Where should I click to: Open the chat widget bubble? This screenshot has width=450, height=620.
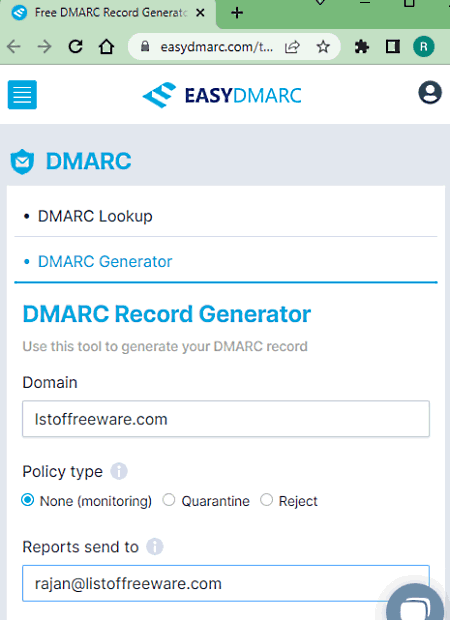[x=415, y=603]
